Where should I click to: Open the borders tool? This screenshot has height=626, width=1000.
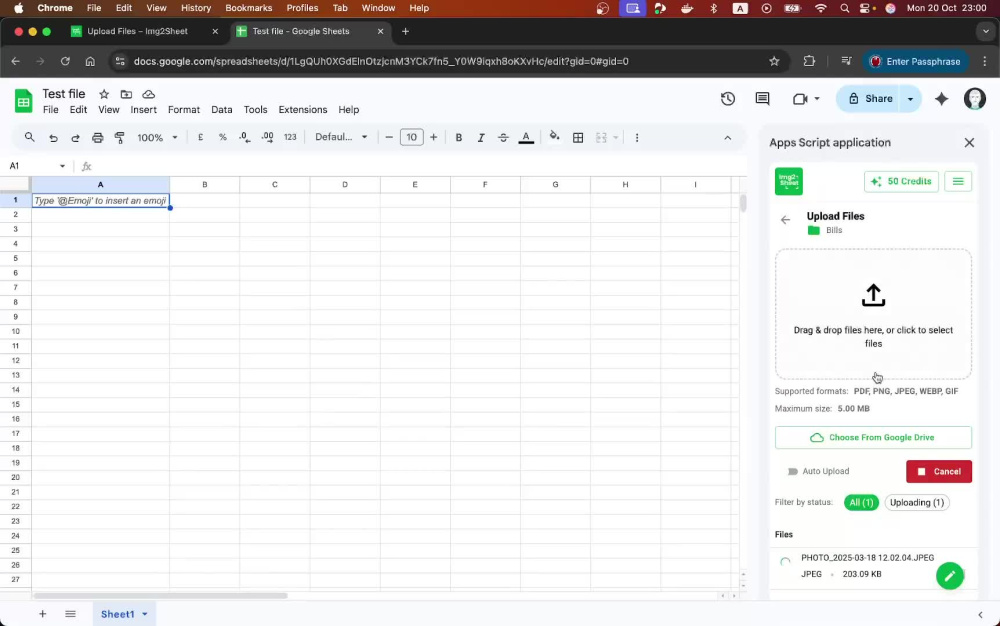(x=578, y=138)
